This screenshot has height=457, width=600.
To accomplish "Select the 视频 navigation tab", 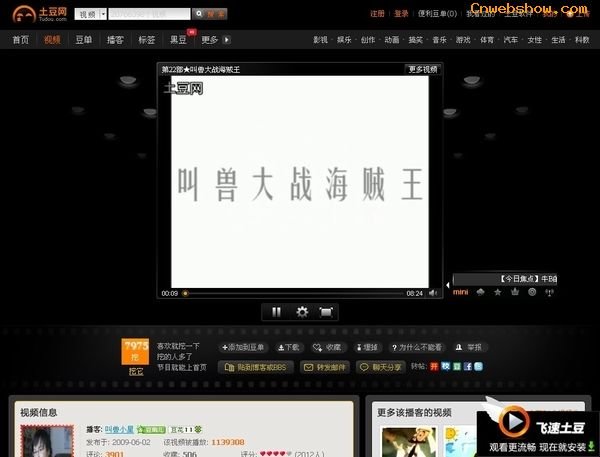I will pos(52,39).
